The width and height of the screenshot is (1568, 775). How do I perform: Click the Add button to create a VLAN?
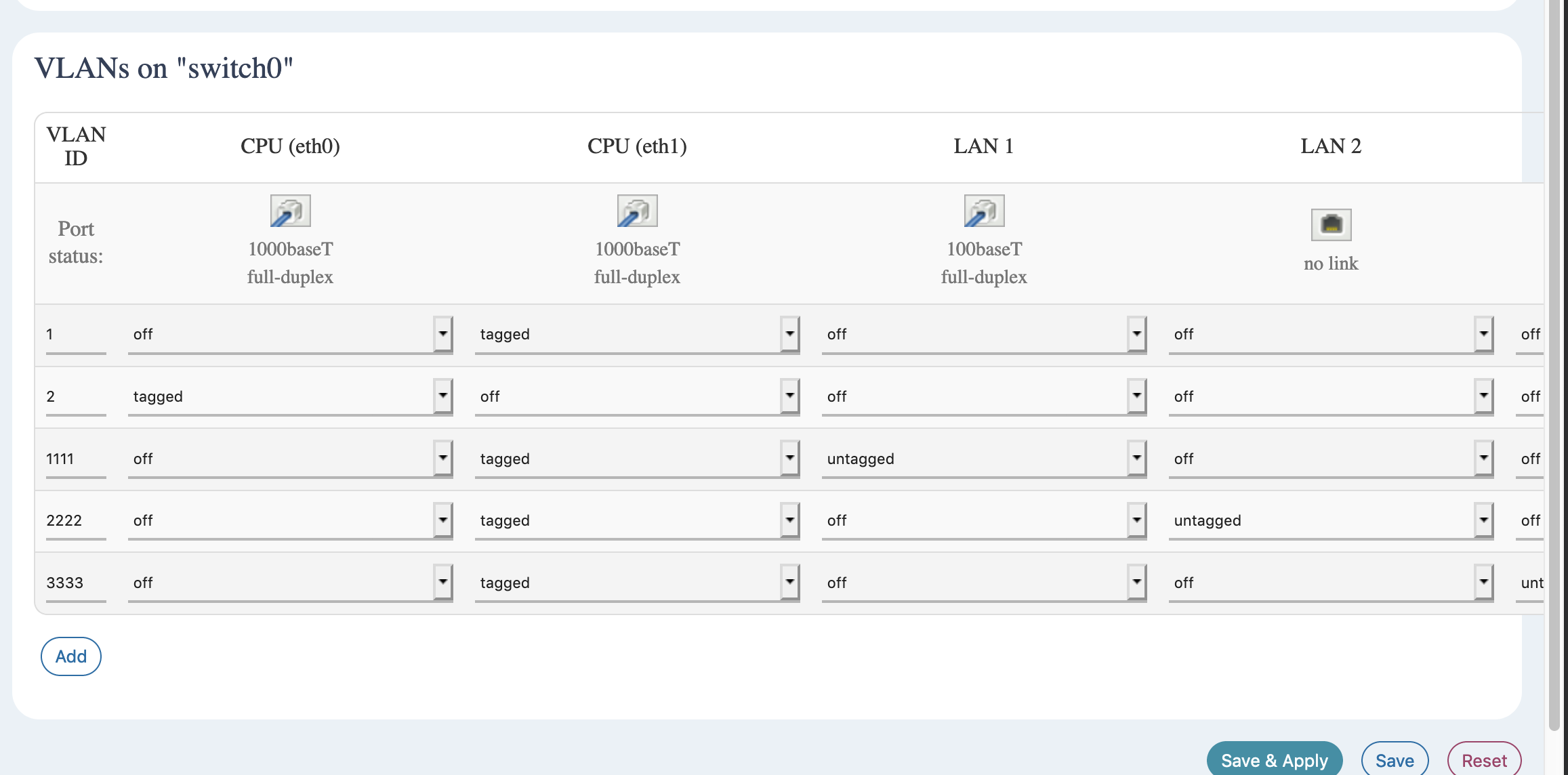tap(70, 656)
